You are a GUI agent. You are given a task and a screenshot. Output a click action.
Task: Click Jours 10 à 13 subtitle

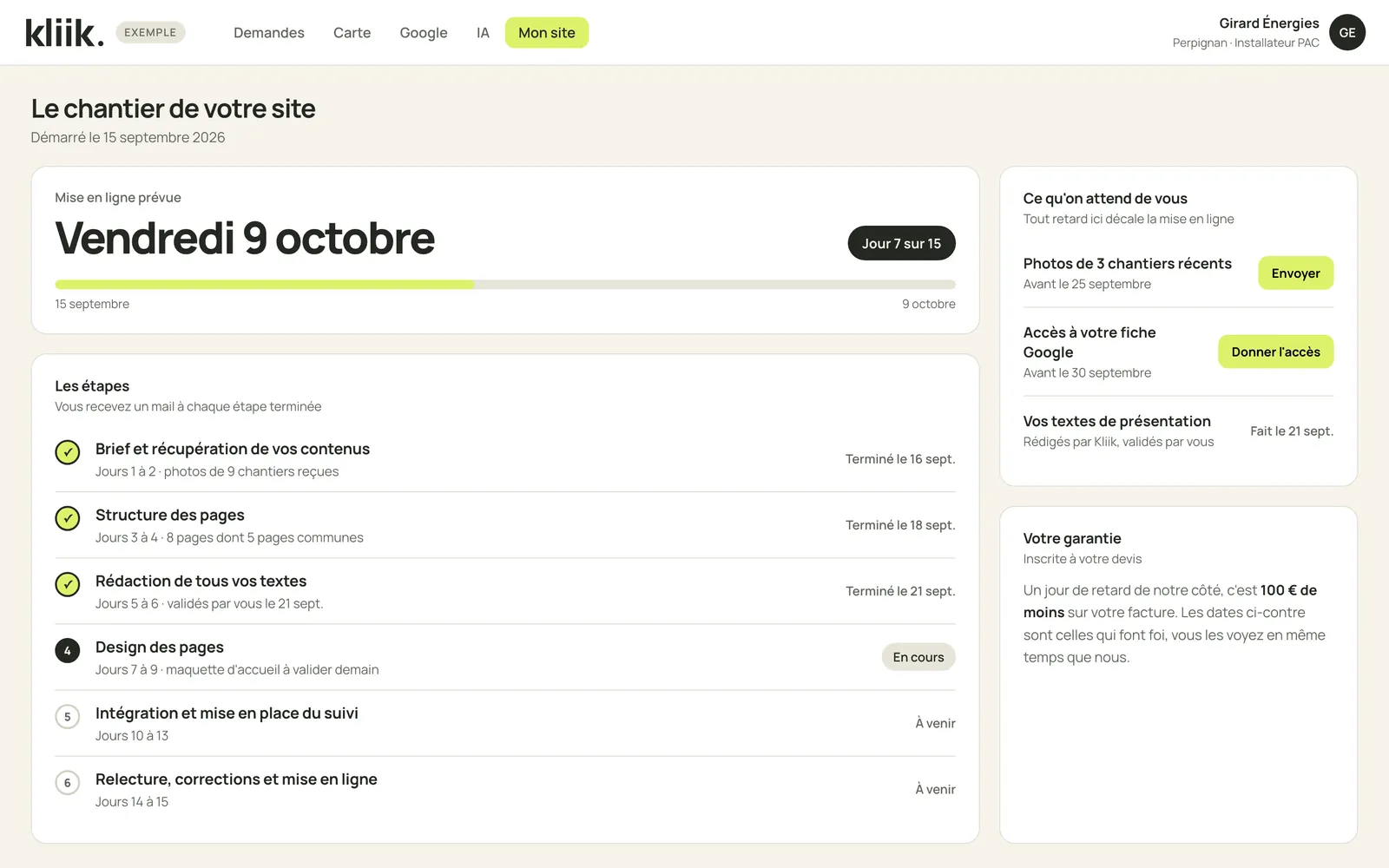pos(132,735)
